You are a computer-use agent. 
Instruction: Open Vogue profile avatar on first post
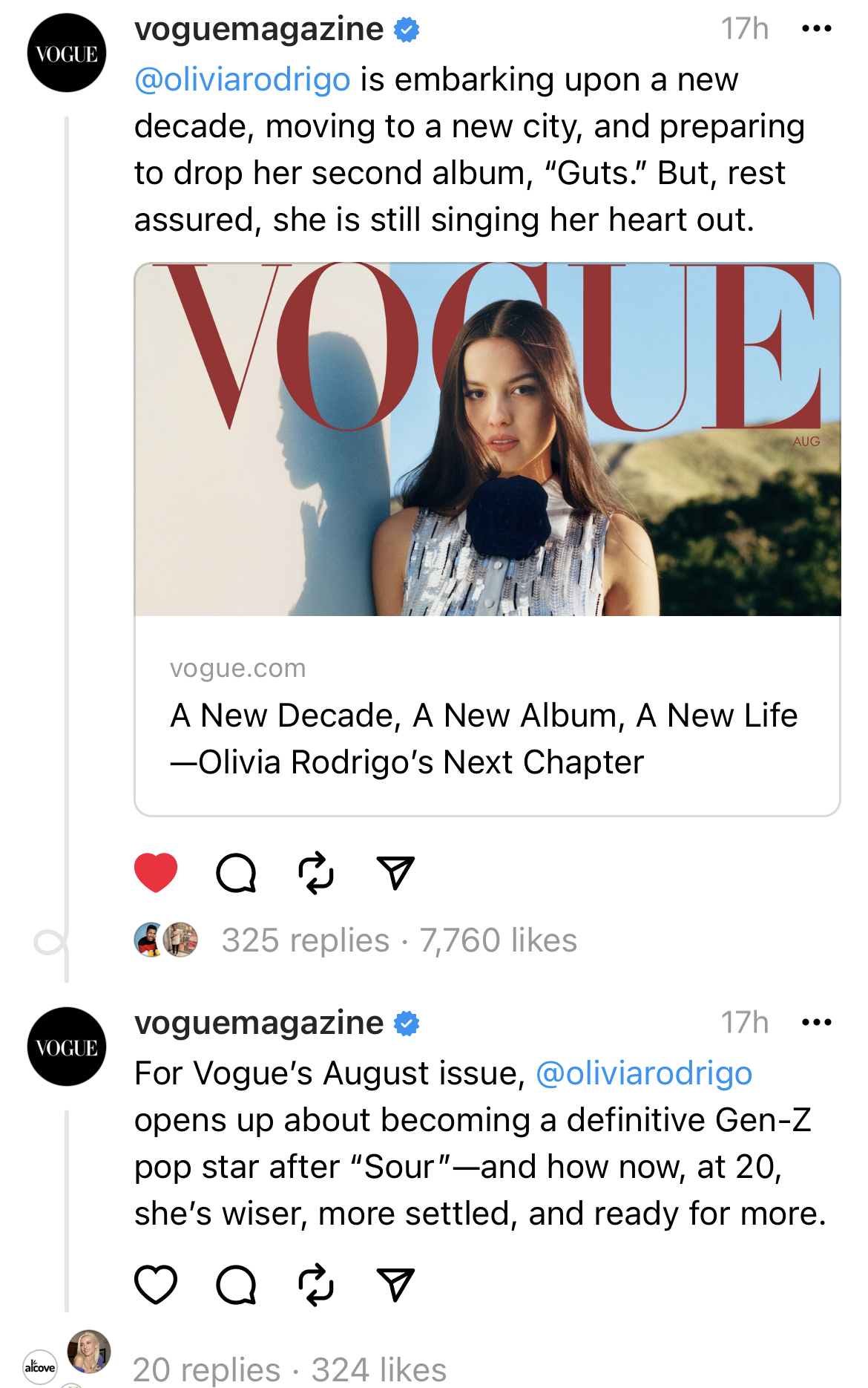point(67,53)
